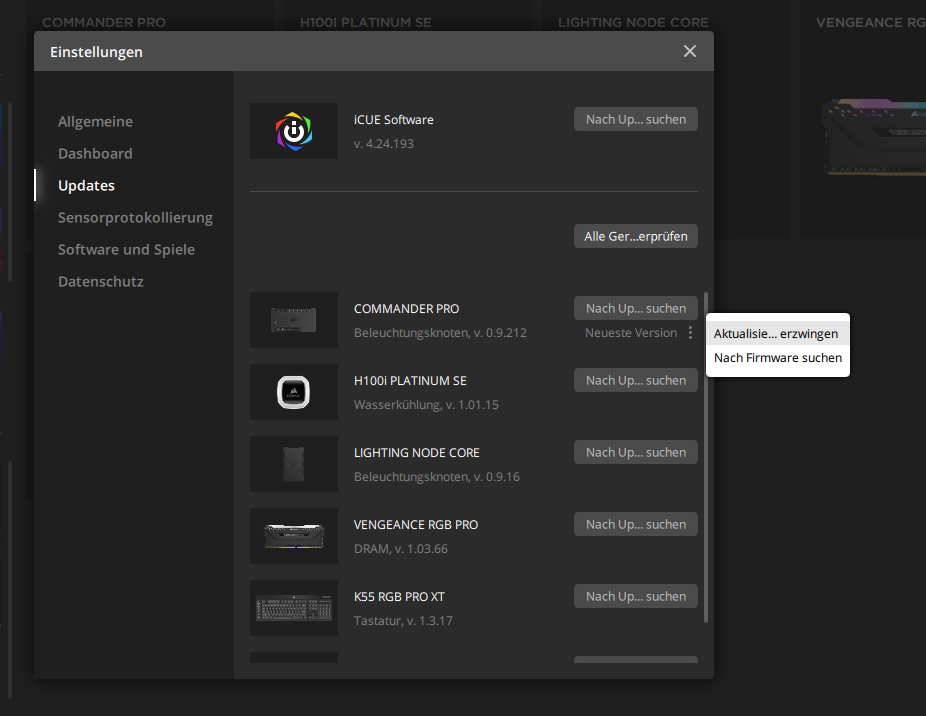The width and height of the screenshot is (926, 716).
Task: Click the H100i PLATINUM SE device name
Action: click(x=410, y=380)
